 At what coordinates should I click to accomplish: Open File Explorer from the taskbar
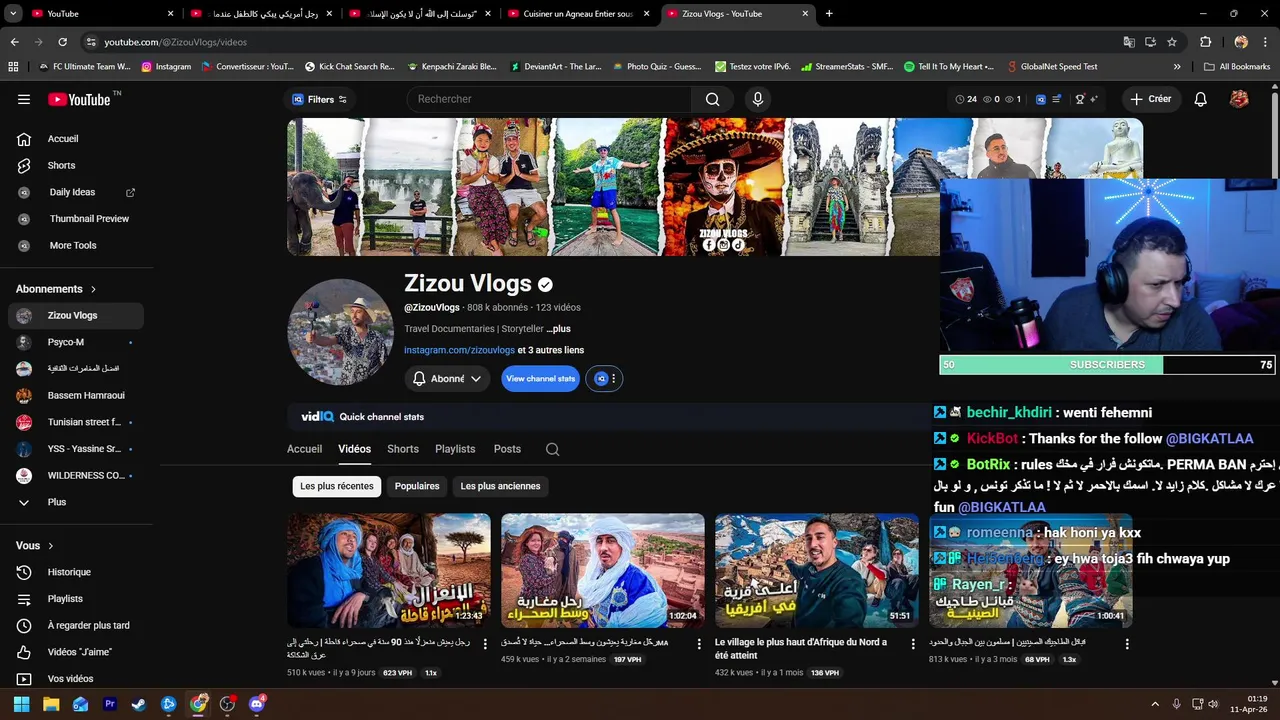coord(51,704)
